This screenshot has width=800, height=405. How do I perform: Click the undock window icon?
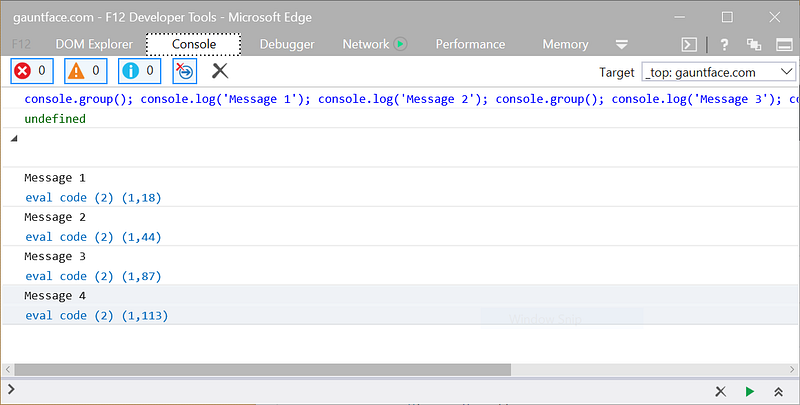(754, 45)
